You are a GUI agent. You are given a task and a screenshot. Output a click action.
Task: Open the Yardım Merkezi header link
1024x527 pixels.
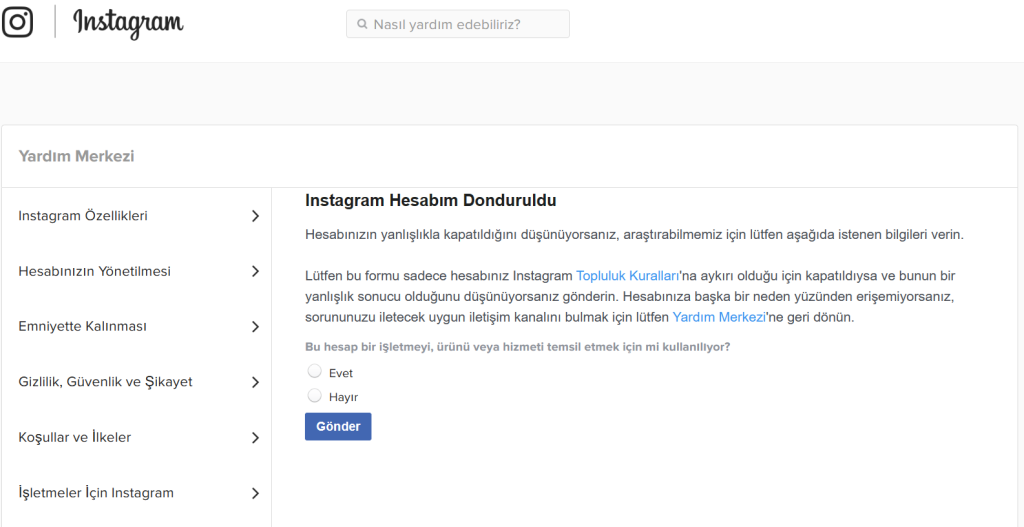76,157
